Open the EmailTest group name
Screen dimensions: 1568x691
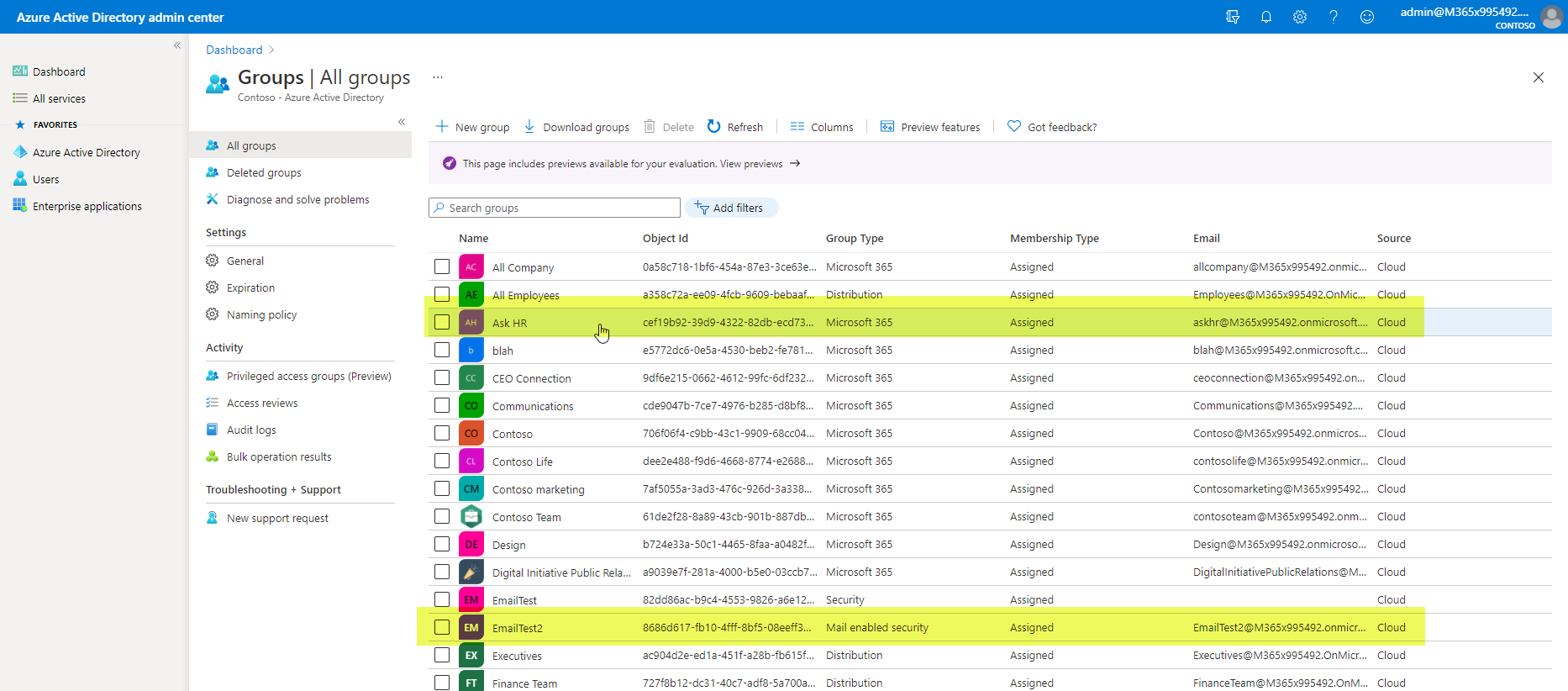point(514,600)
